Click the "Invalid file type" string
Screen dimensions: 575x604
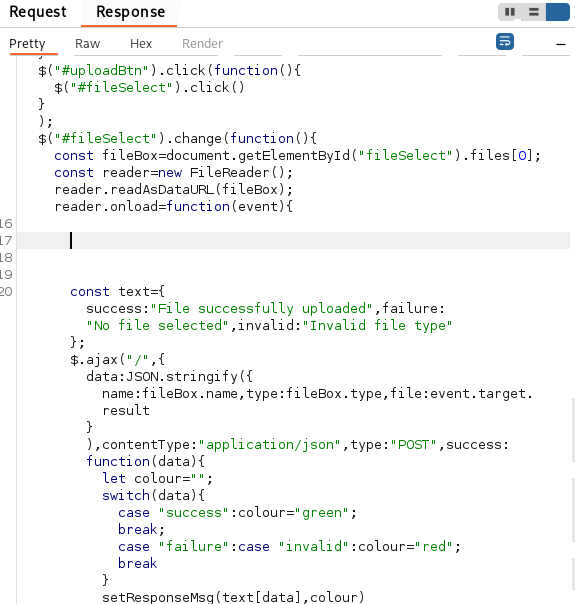[x=377, y=325]
